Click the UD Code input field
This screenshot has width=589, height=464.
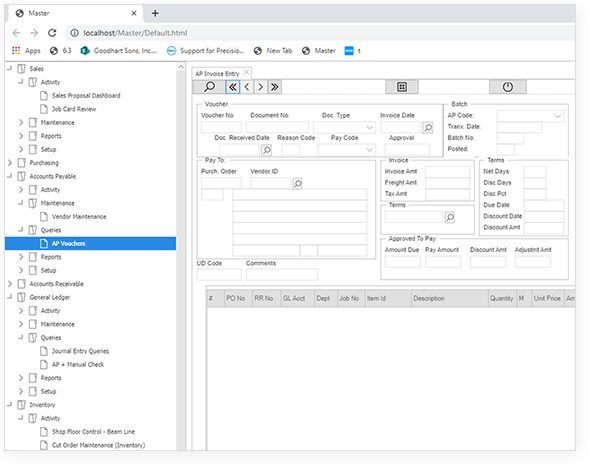click(x=219, y=275)
